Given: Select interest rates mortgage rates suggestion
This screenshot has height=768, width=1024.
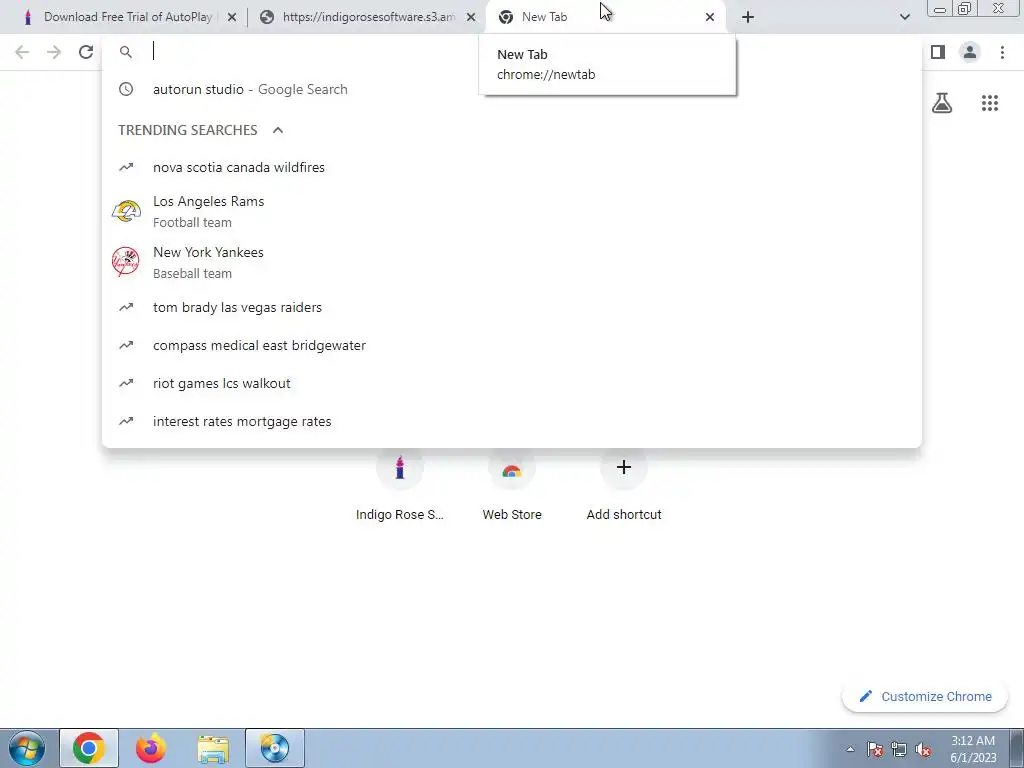Looking at the screenshot, I should pyautogui.click(x=511, y=421).
